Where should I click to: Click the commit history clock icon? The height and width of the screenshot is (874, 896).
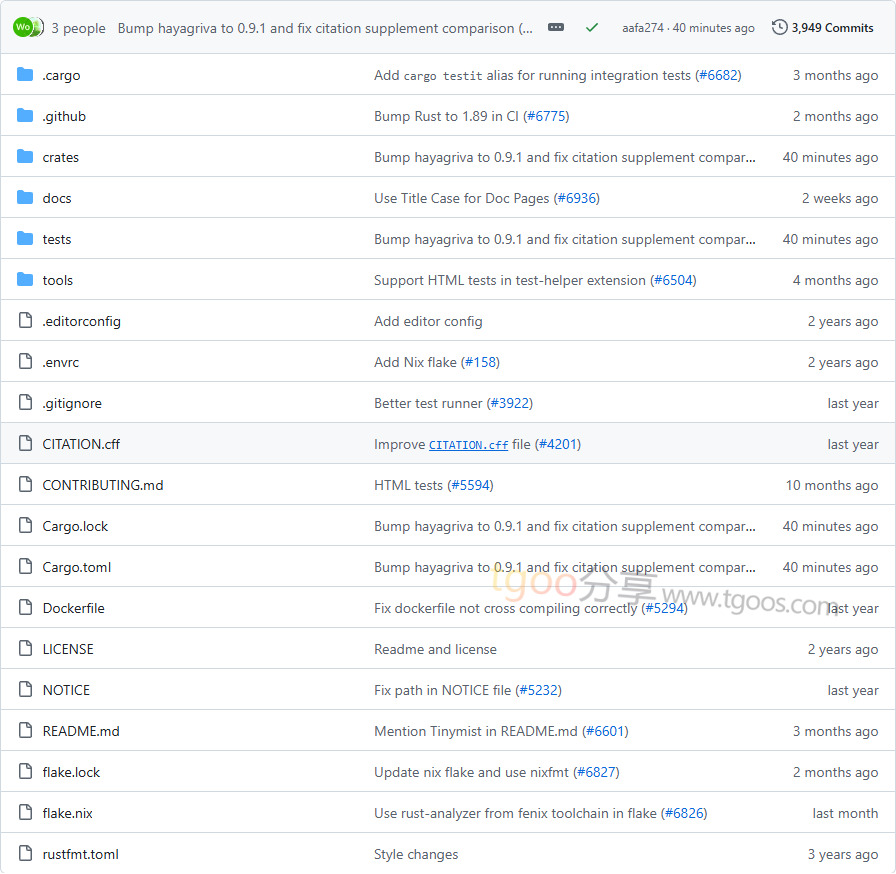[x=780, y=28]
